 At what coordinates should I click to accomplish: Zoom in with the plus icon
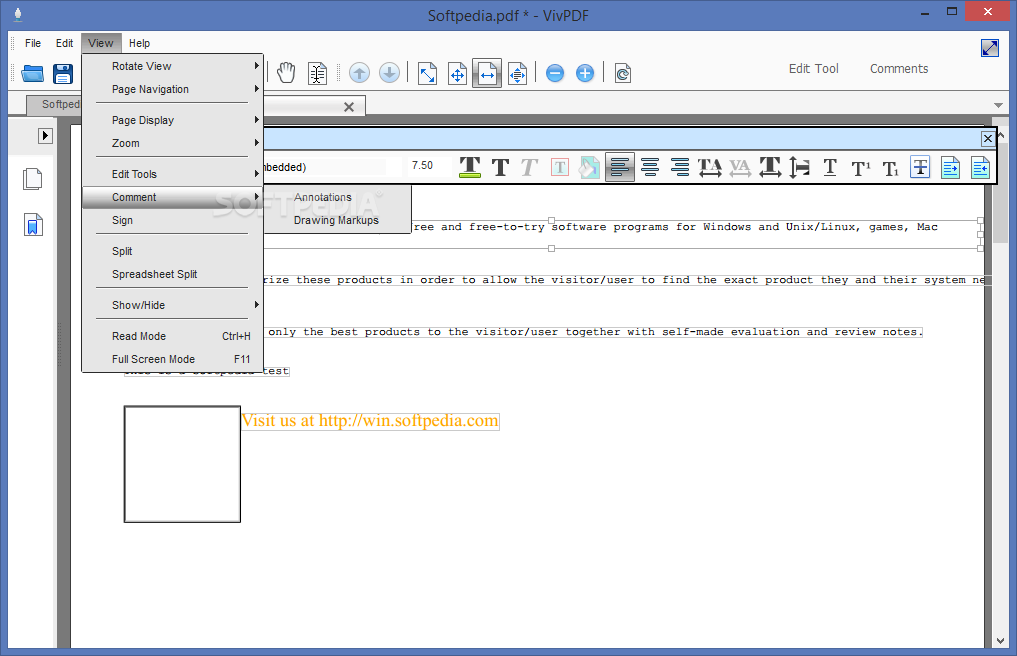[585, 73]
